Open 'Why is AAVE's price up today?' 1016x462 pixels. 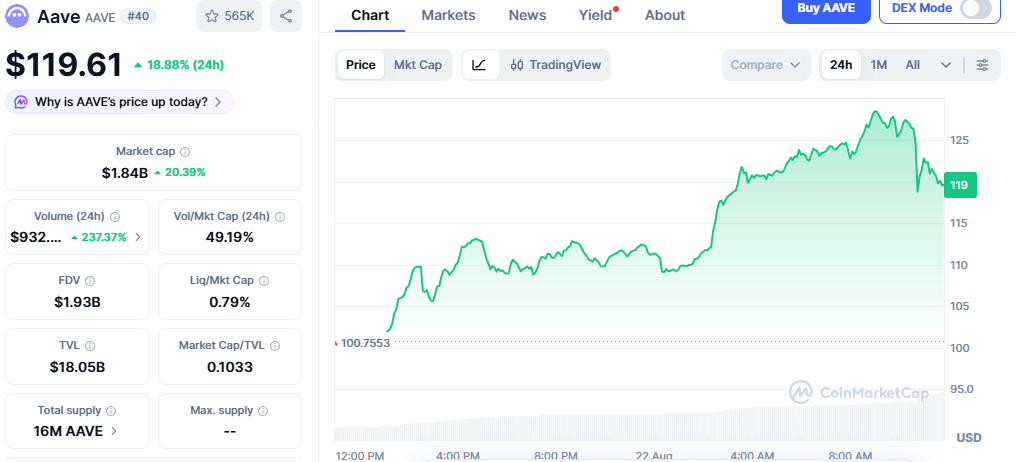tap(120, 102)
